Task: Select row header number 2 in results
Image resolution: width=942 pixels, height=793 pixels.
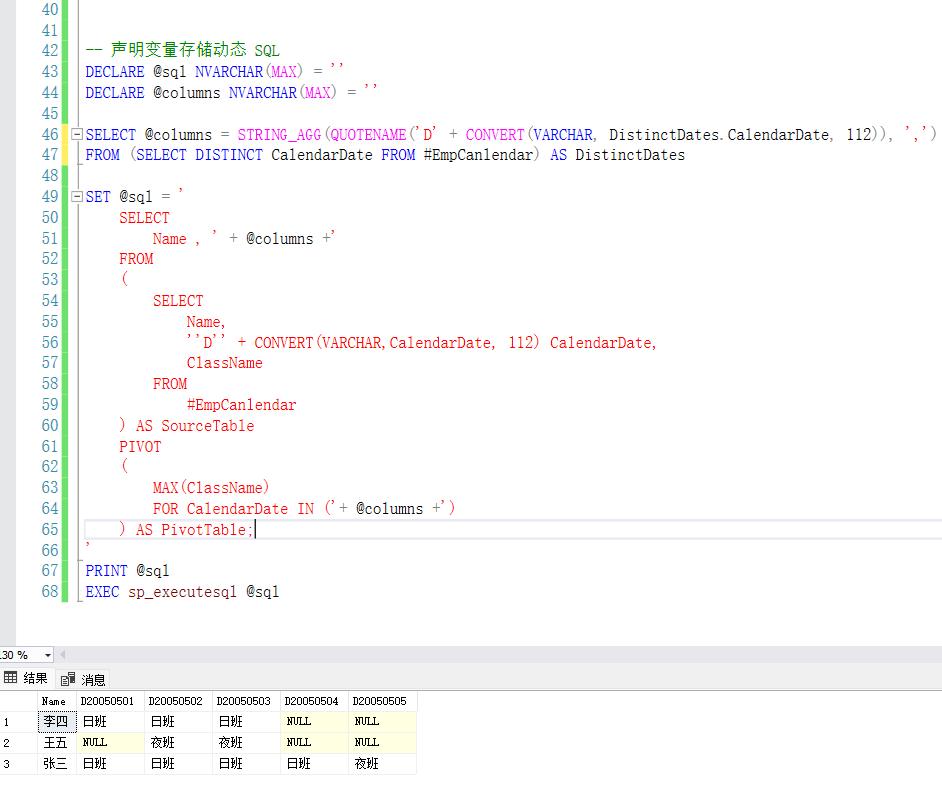Action: click(x=18, y=743)
